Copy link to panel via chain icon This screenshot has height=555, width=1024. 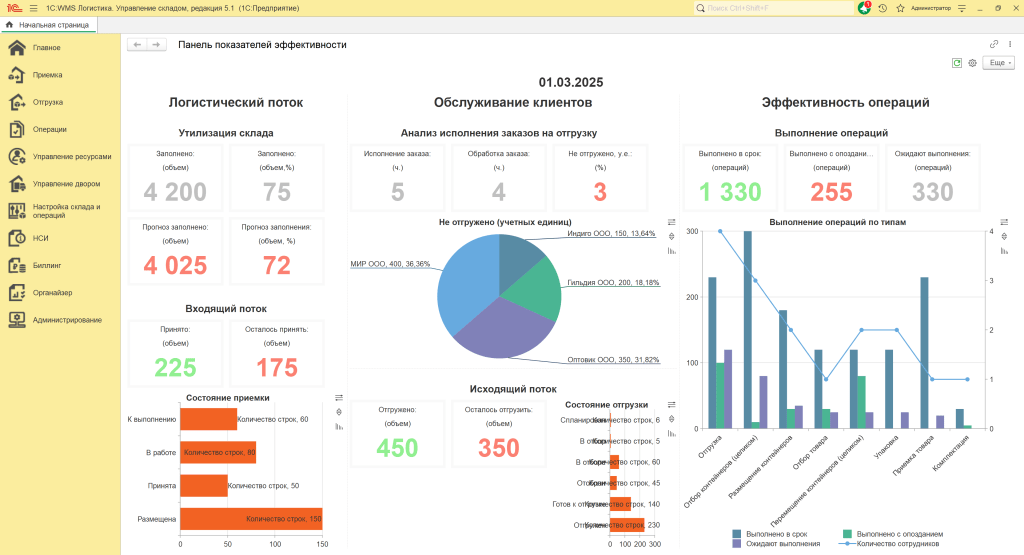point(994,44)
